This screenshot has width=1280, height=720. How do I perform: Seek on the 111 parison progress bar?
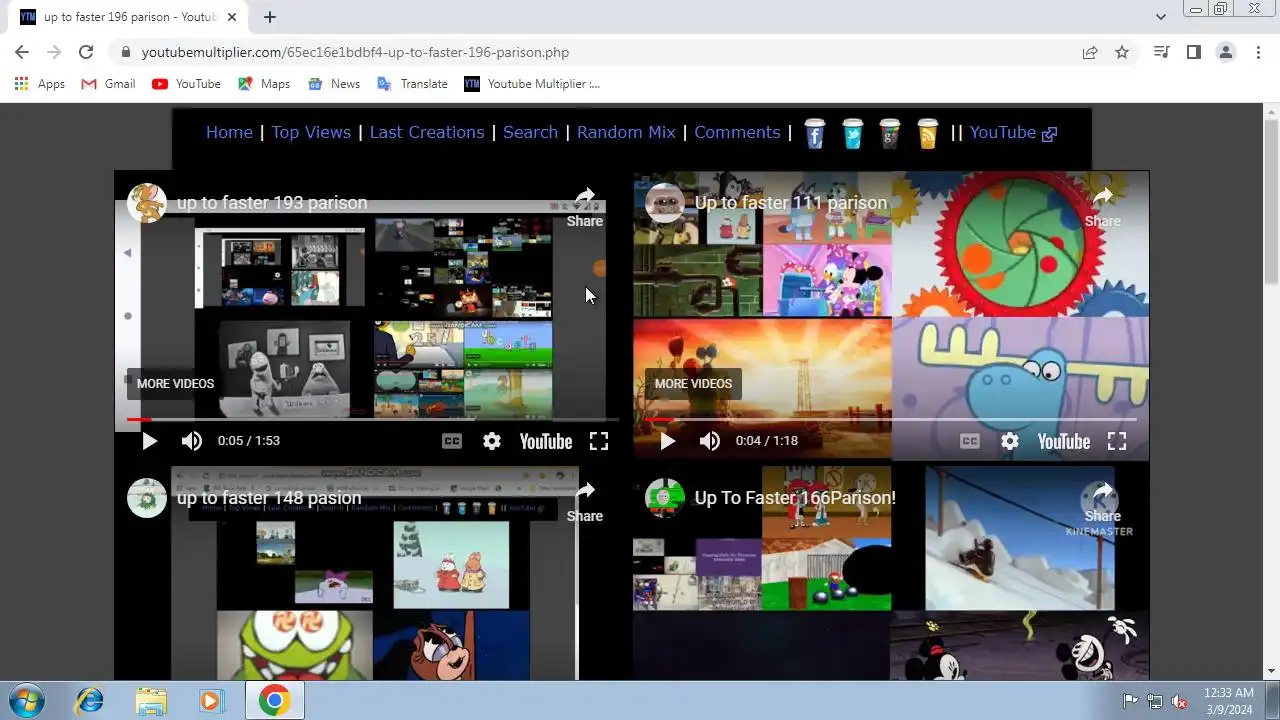click(891, 419)
